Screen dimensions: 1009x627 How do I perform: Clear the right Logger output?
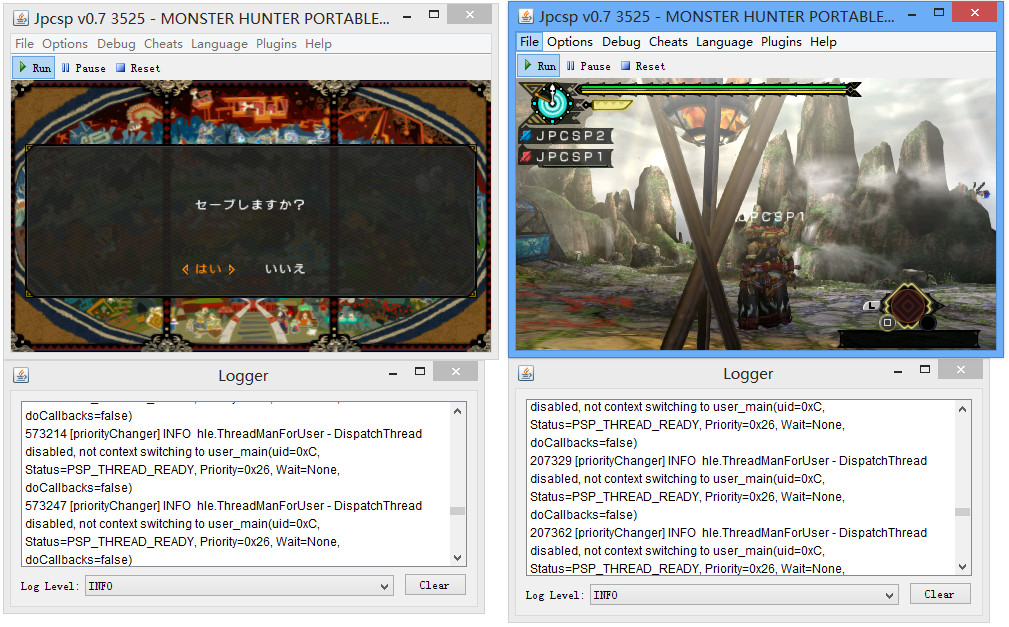click(939, 594)
